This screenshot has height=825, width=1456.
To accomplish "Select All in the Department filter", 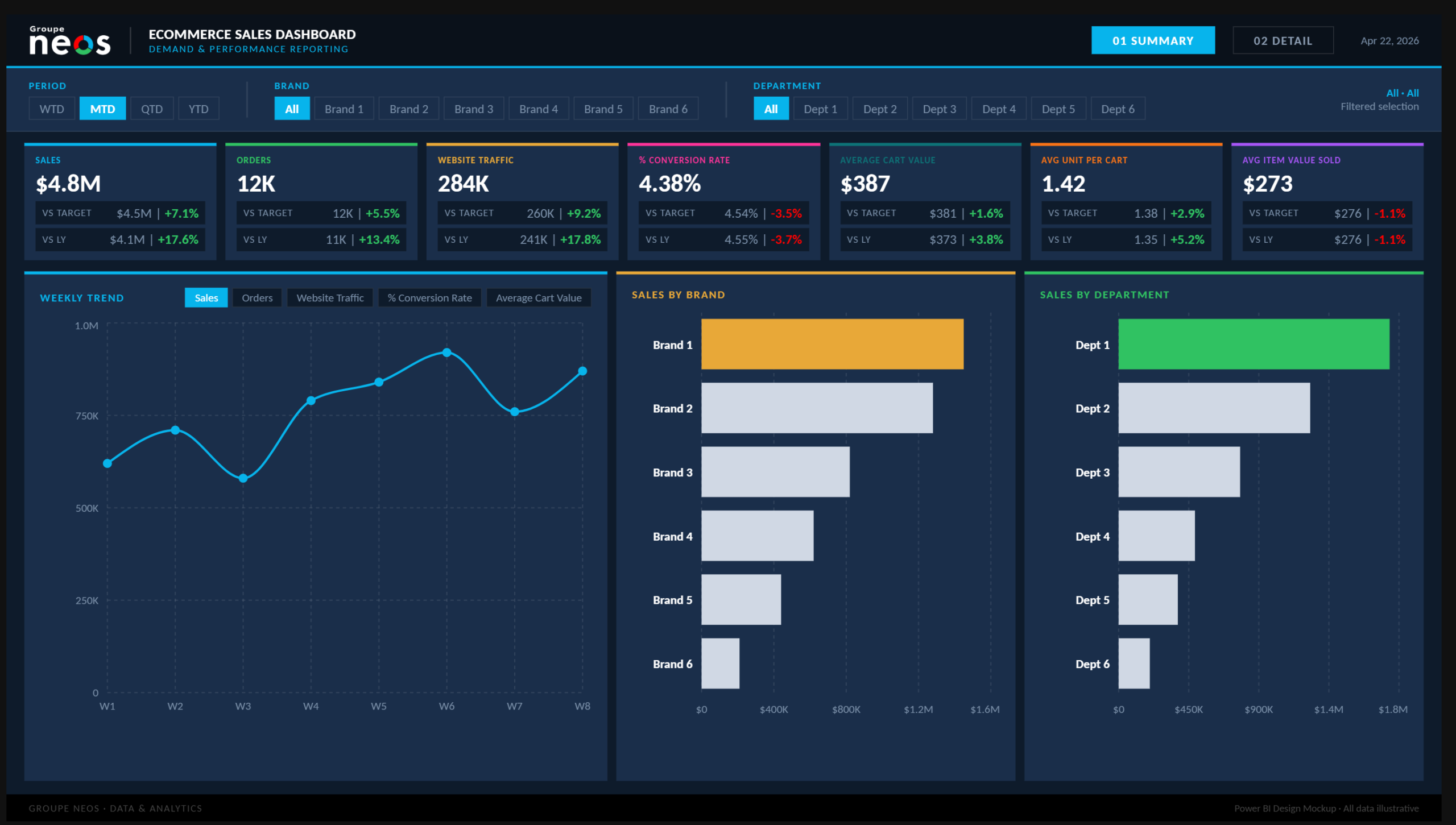I will [771, 109].
